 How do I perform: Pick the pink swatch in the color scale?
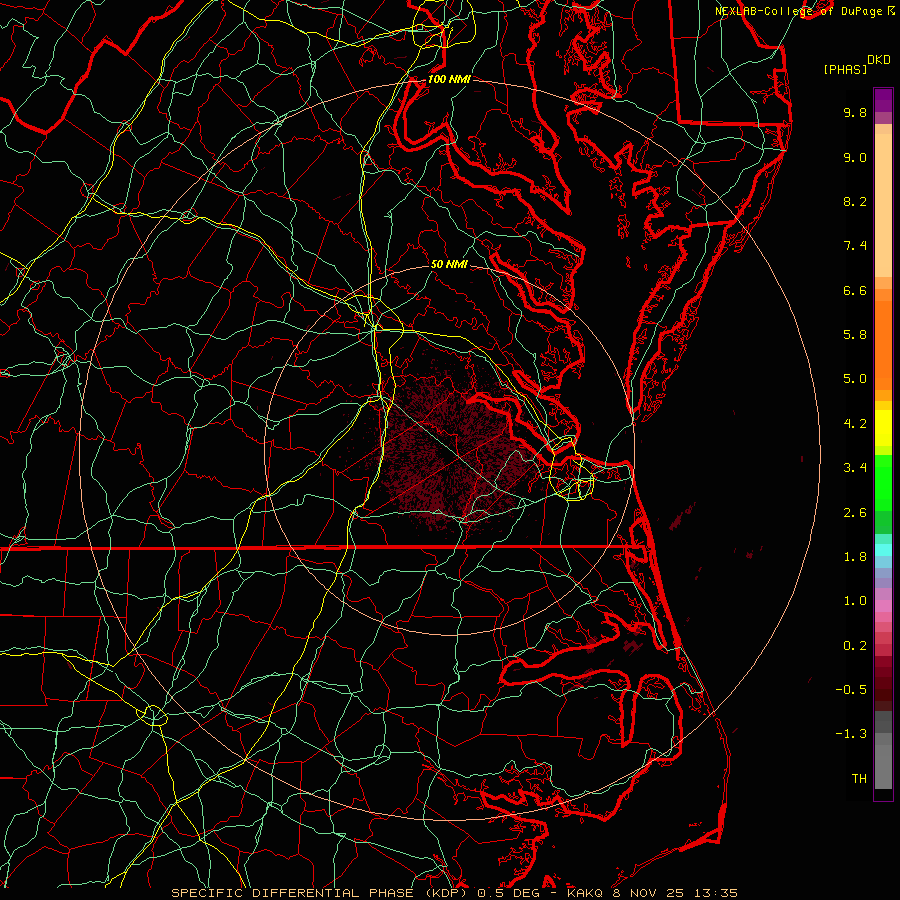(x=883, y=606)
